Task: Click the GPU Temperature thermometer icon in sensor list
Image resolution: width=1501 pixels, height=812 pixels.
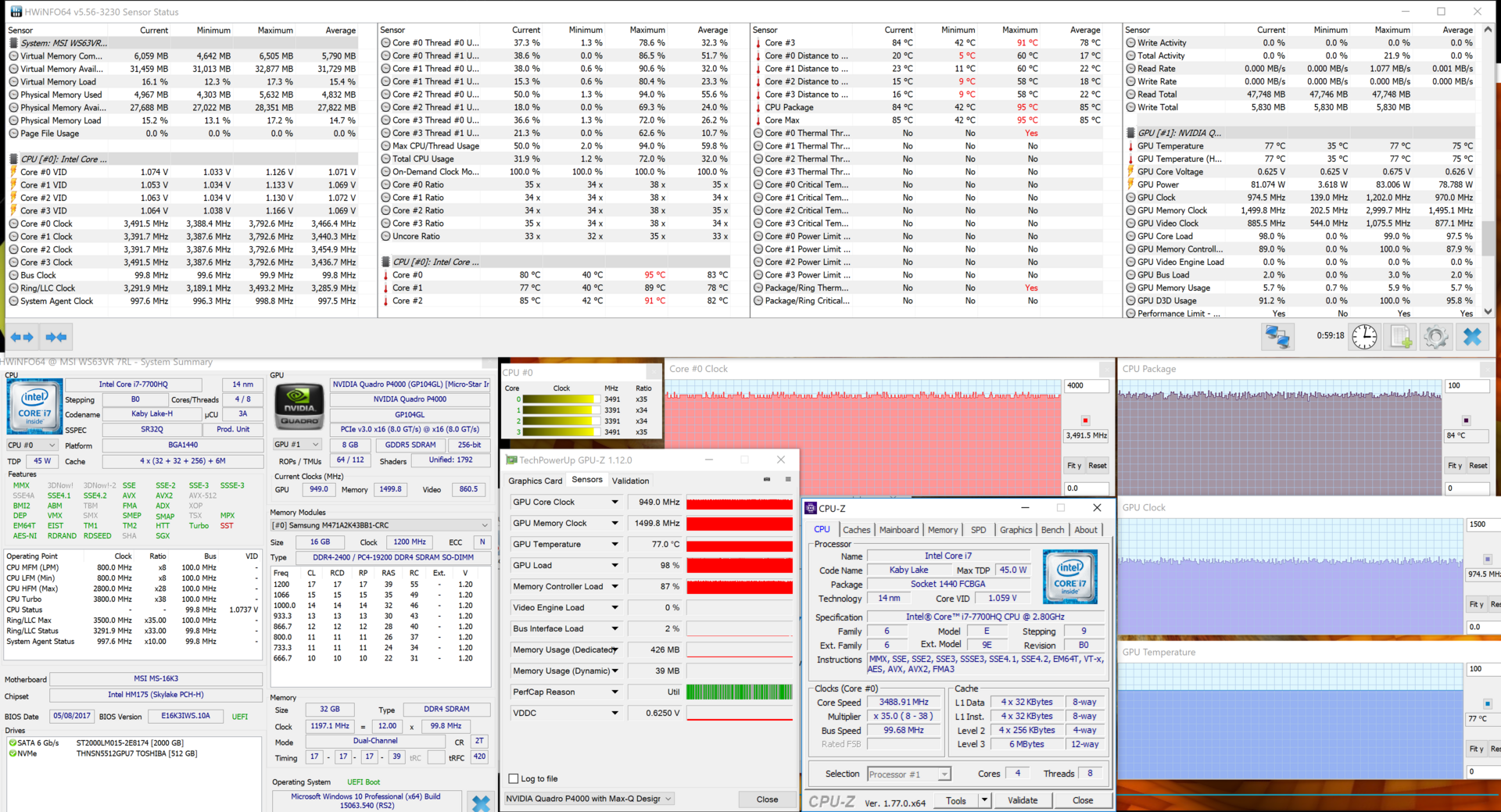Action: (x=1130, y=146)
